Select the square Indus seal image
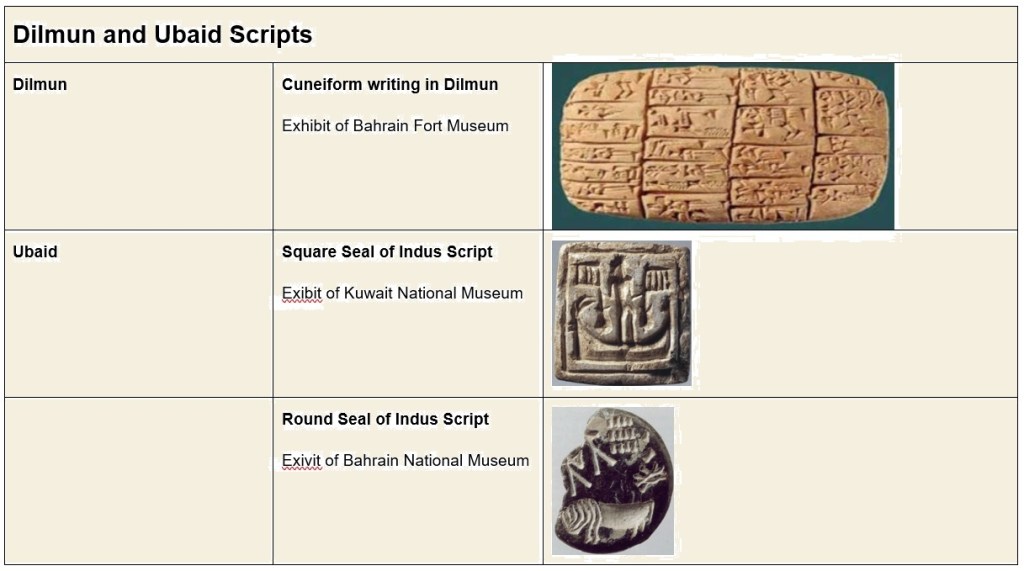Viewport: 1024px width, 571px height. 621,313
